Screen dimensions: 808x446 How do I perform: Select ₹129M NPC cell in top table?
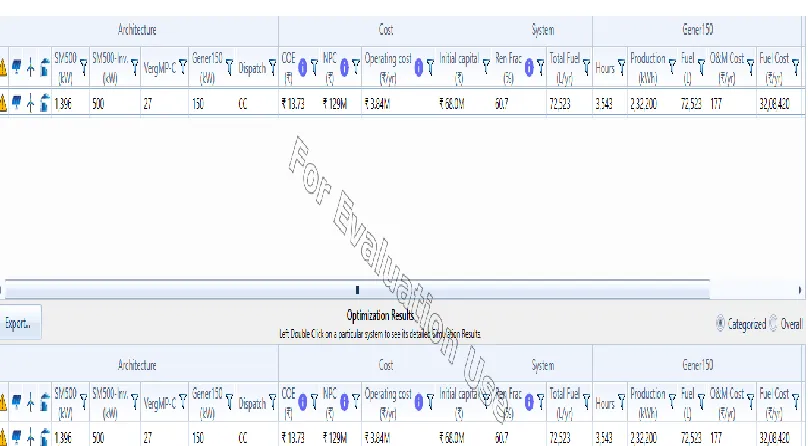335,104
